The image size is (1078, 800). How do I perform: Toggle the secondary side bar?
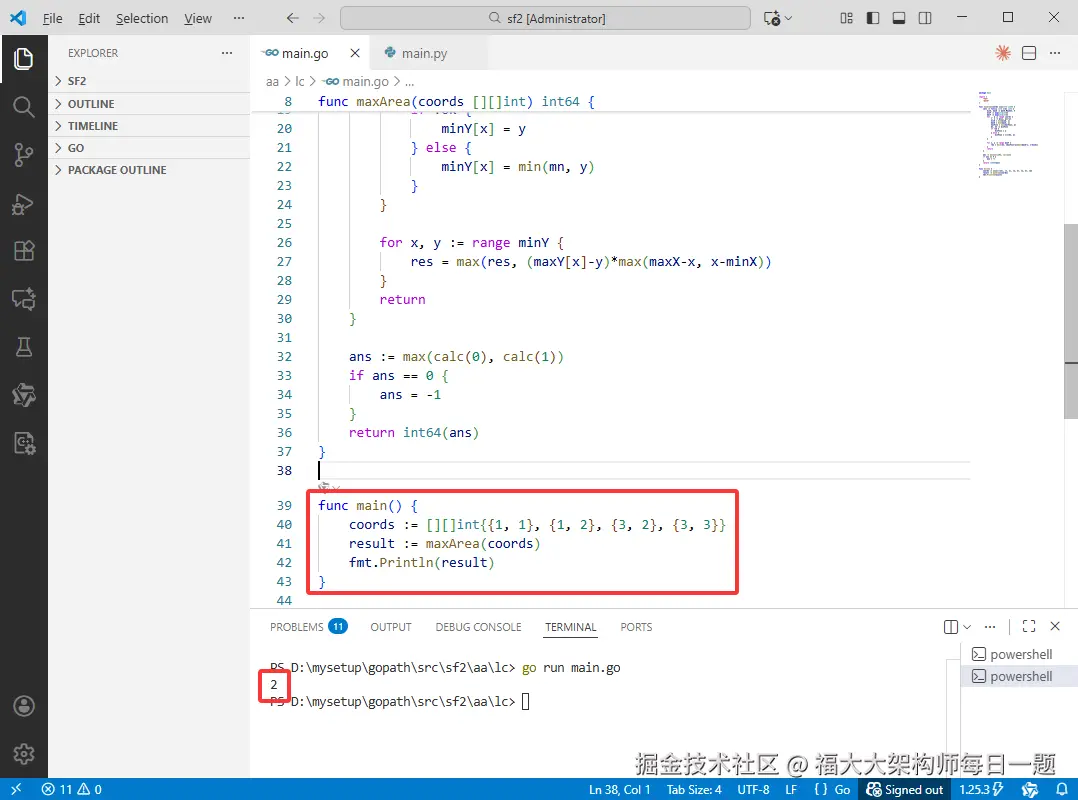(x=925, y=18)
